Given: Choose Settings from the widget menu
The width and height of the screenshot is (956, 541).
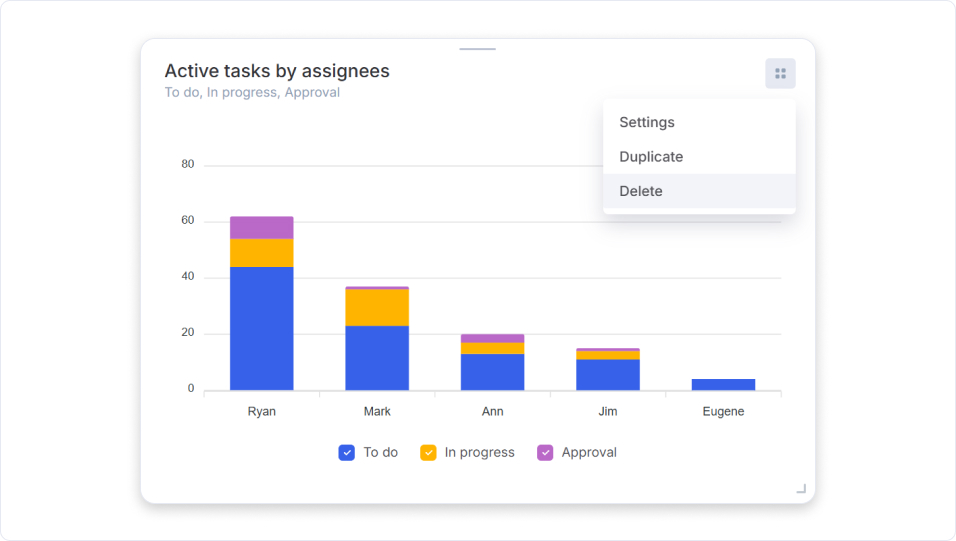Looking at the screenshot, I should coord(647,122).
